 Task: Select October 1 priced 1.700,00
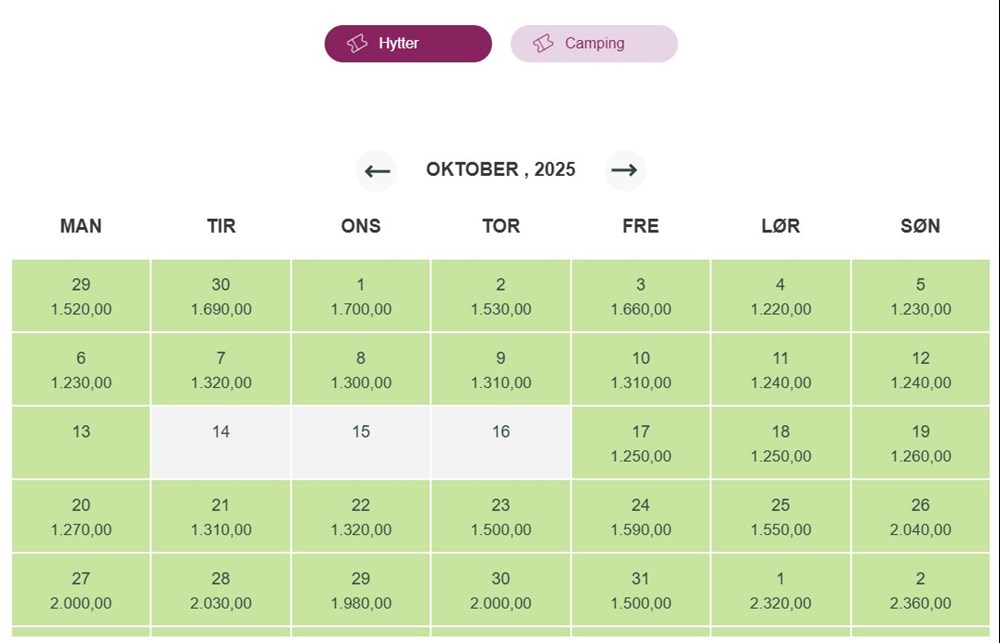pyautogui.click(x=361, y=296)
